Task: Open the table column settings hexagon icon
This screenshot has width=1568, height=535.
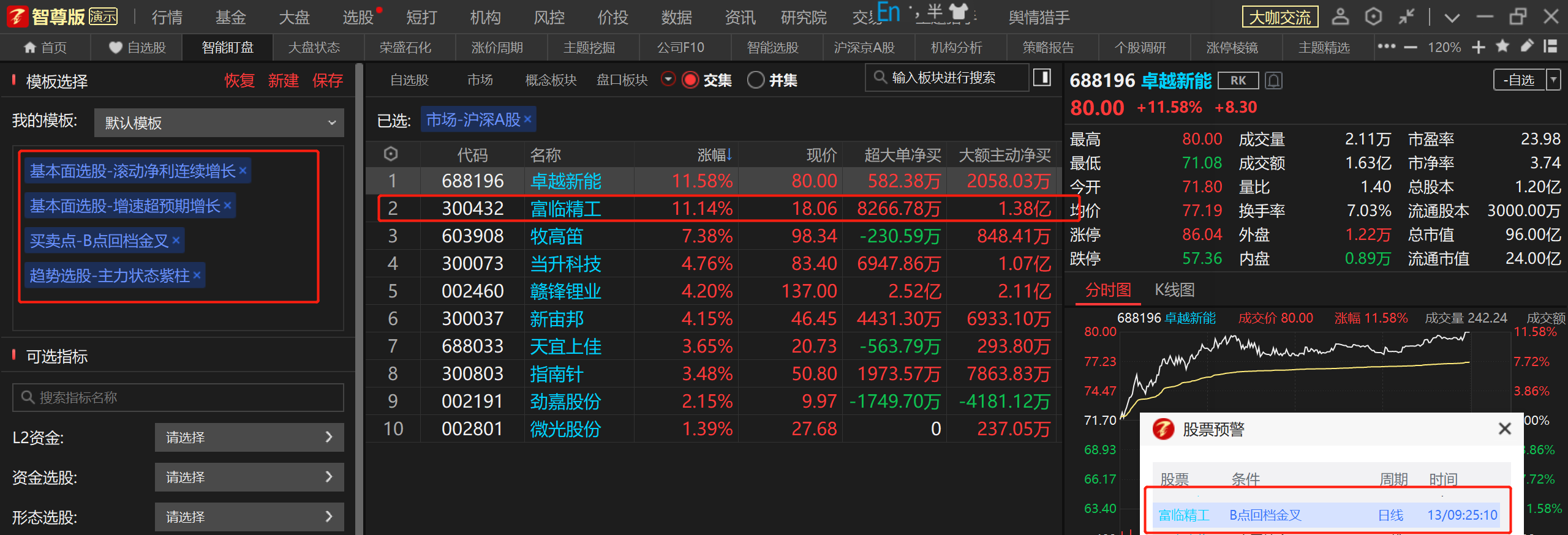Action: (x=391, y=154)
